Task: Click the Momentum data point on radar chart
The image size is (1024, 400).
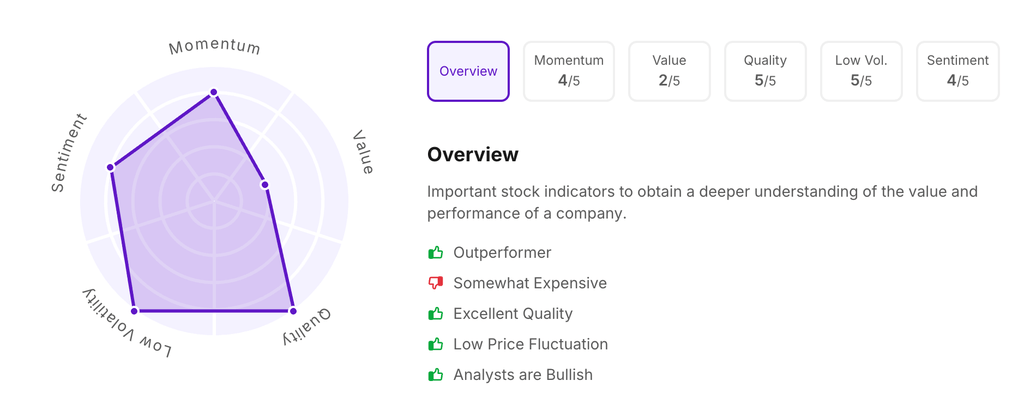Action: pyautogui.click(x=213, y=93)
